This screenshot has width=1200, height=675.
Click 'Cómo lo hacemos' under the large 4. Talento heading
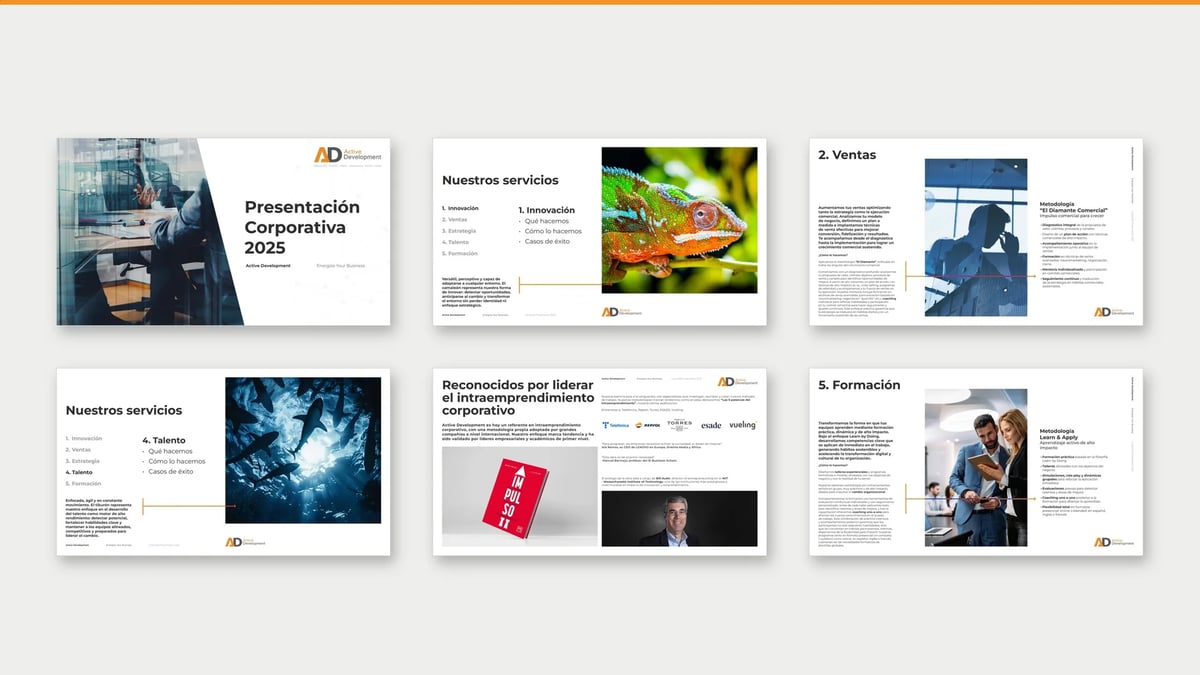[177, 461]
